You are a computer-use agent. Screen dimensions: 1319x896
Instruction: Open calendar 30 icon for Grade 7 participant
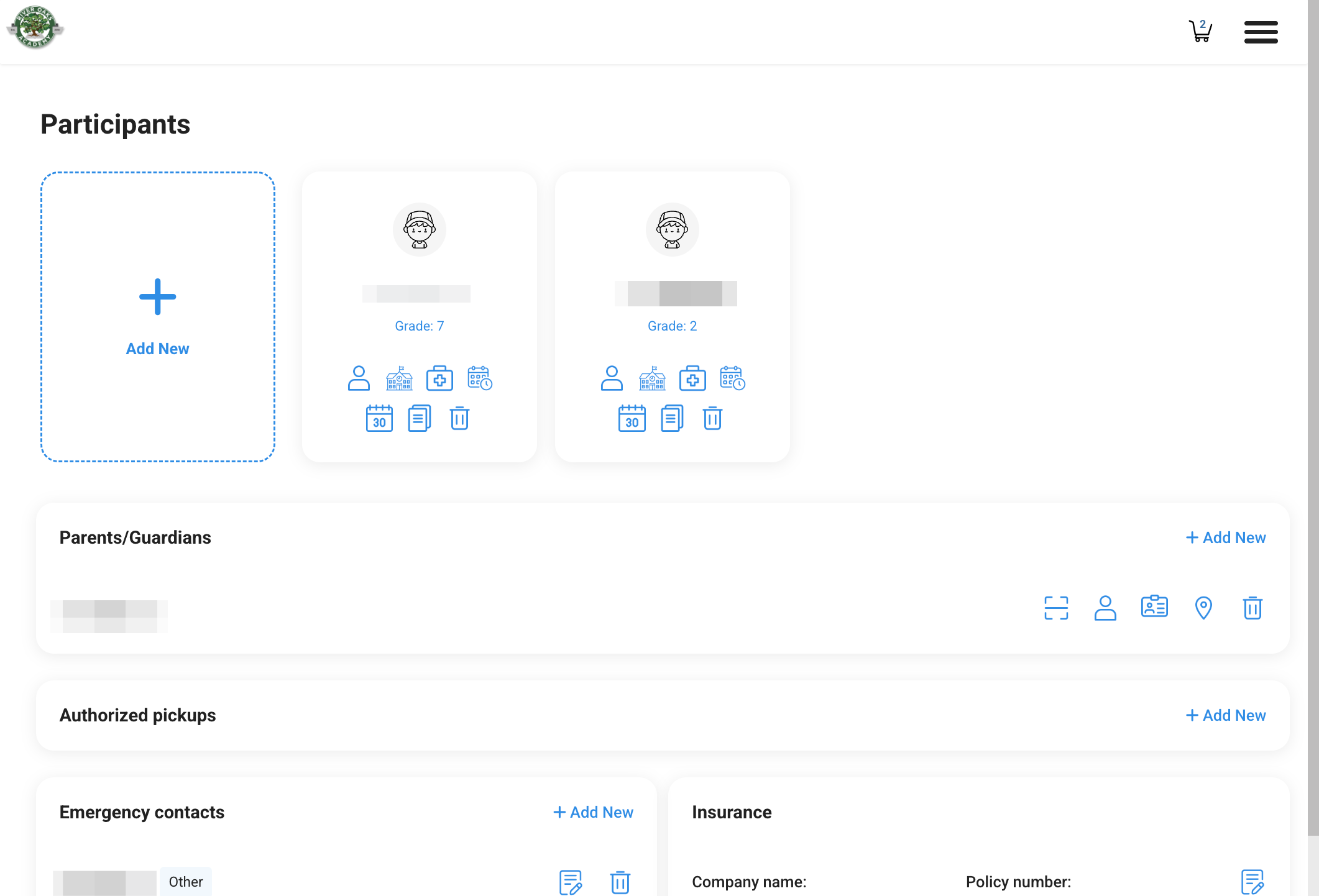click(x=379, y=418)
